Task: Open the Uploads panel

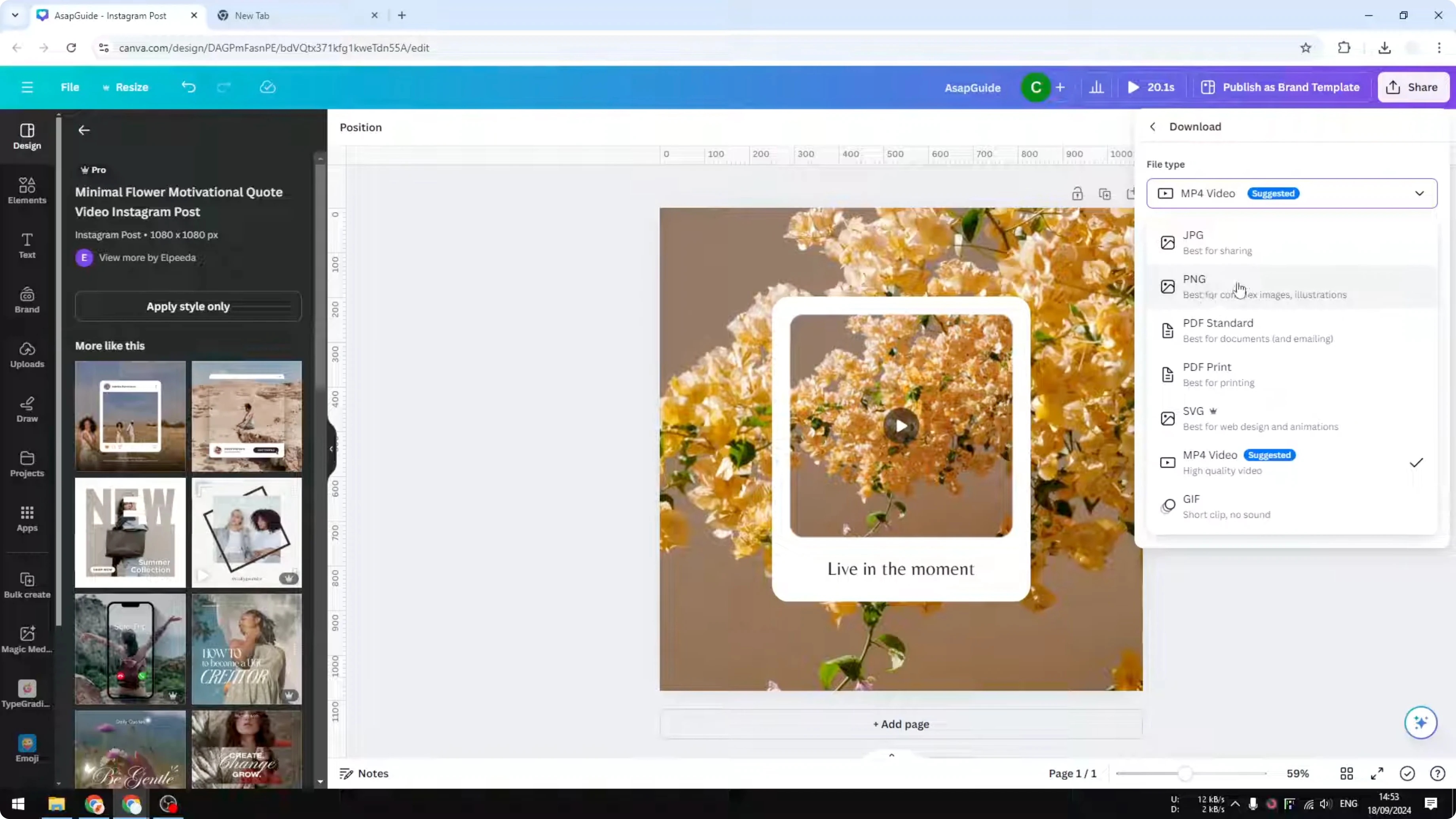Action: click(27, 355)
